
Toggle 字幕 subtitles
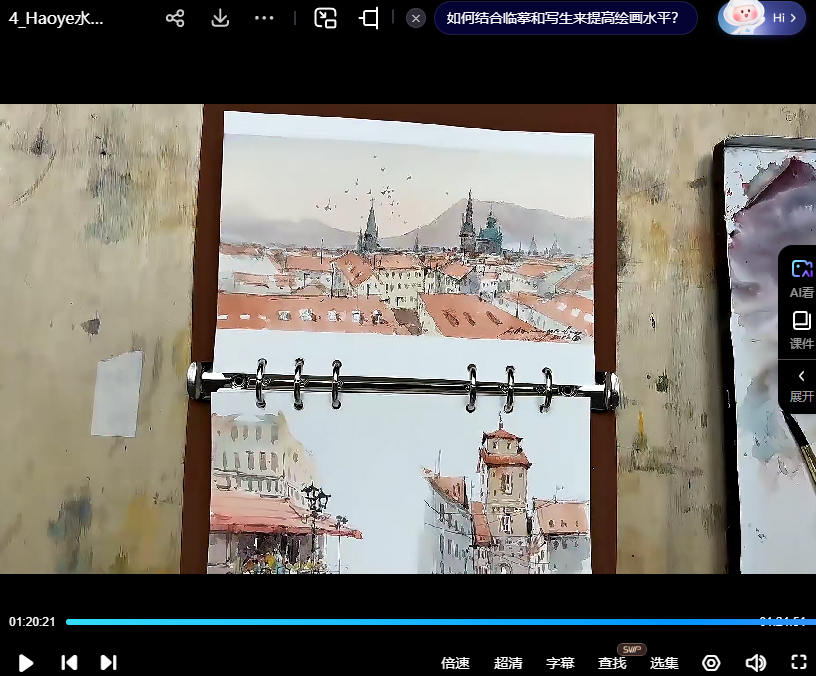click(560, 662)
